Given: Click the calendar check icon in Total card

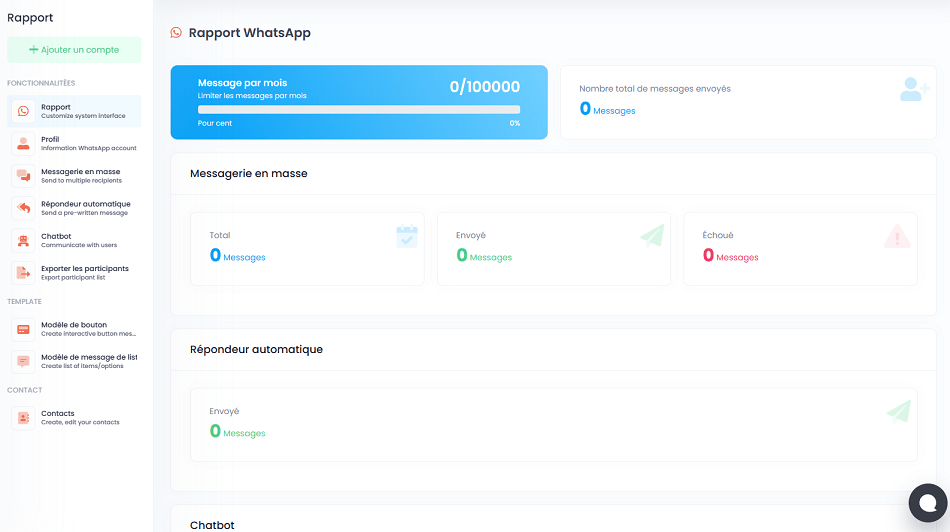Looking at the screenshot, I should 407,236.
